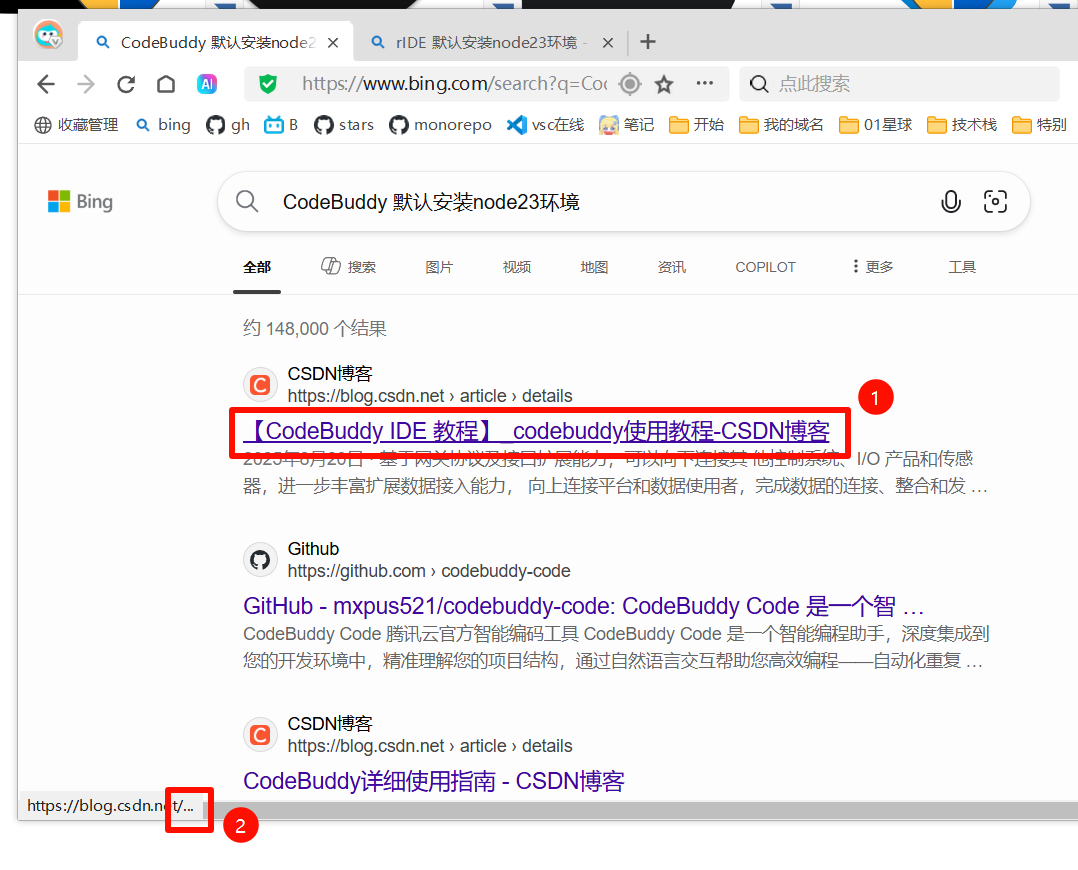The width and height of the screenshot is (1078, 870).
Task: Open visual search camera icon
Action: click(995, 202)
